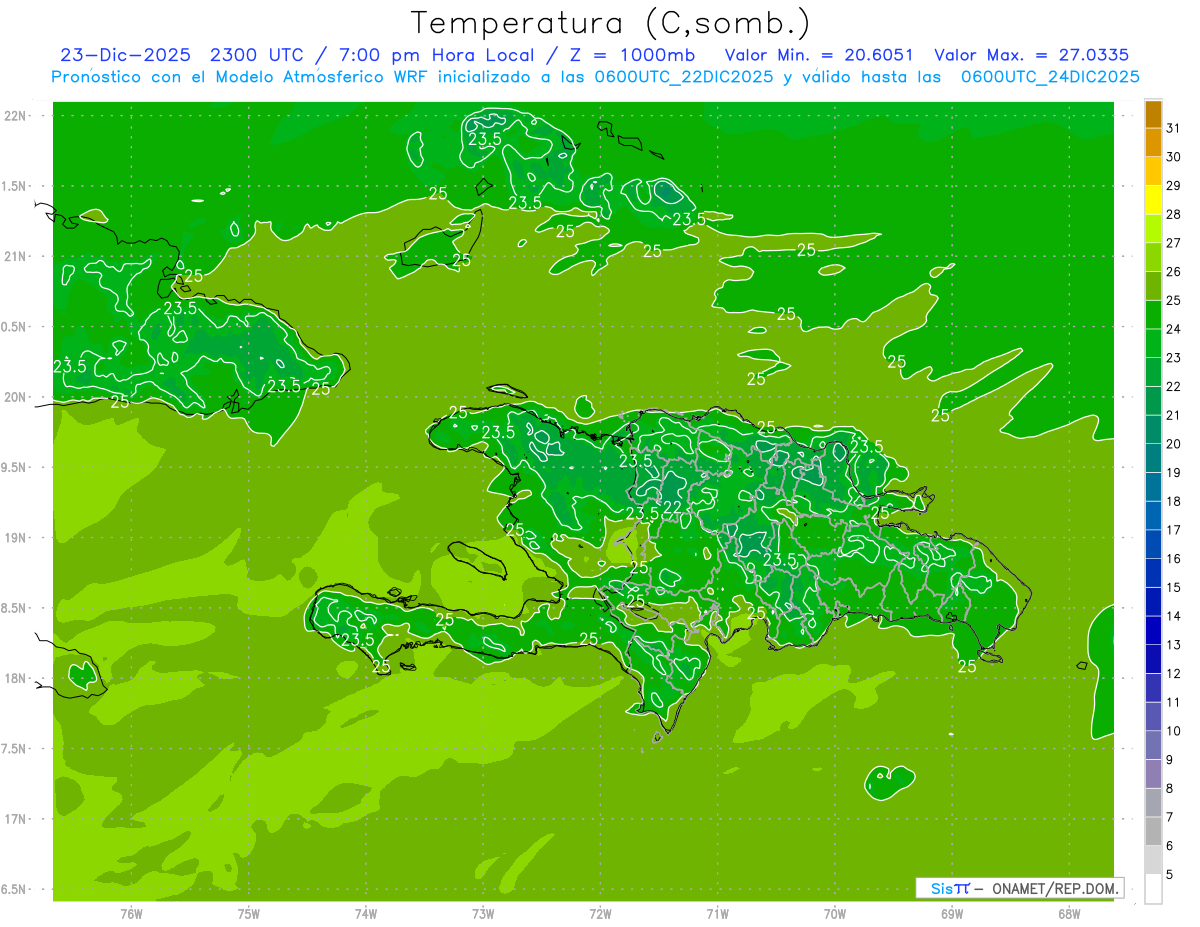Click the 19N latitude axis label
The image size is (1200, 927).
click(x=16, y=538)
